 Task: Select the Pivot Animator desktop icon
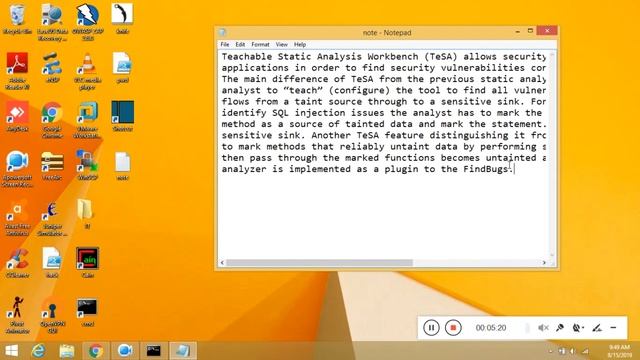17,315
